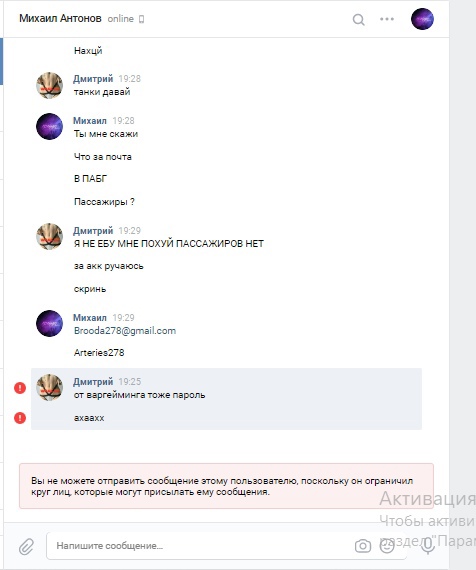Open the emoji smiley picker

[387, 546]
